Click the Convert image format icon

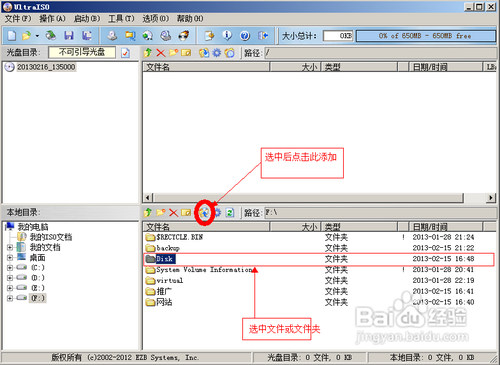(130, 35)
